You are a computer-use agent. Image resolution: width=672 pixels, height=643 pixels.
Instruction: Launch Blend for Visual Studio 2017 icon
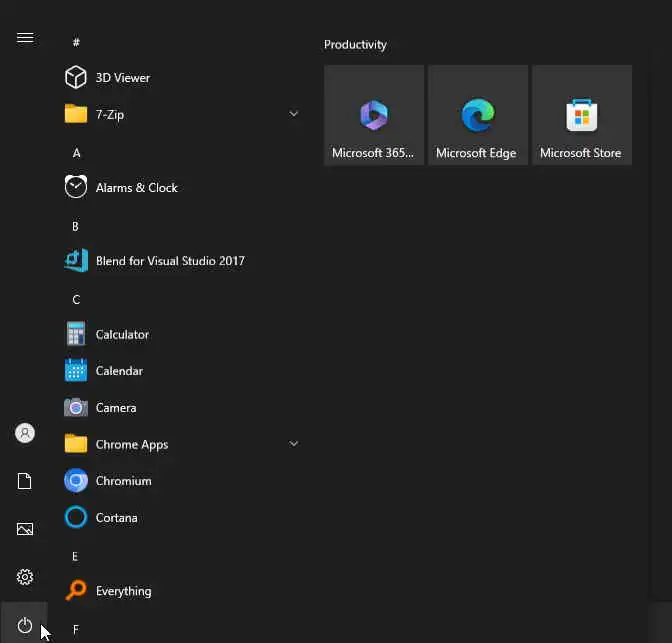[76, 261]
